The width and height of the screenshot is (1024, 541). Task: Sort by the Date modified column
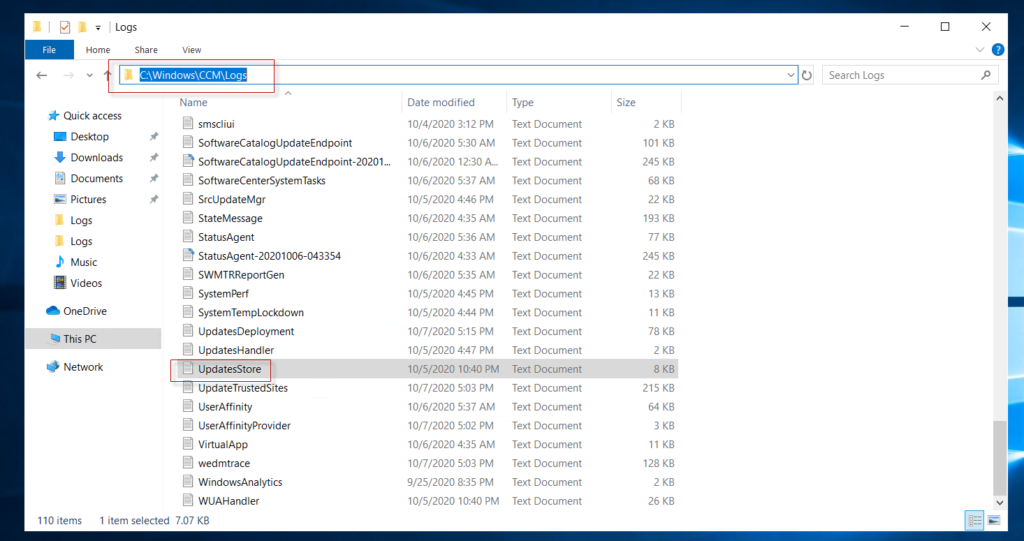441,103
